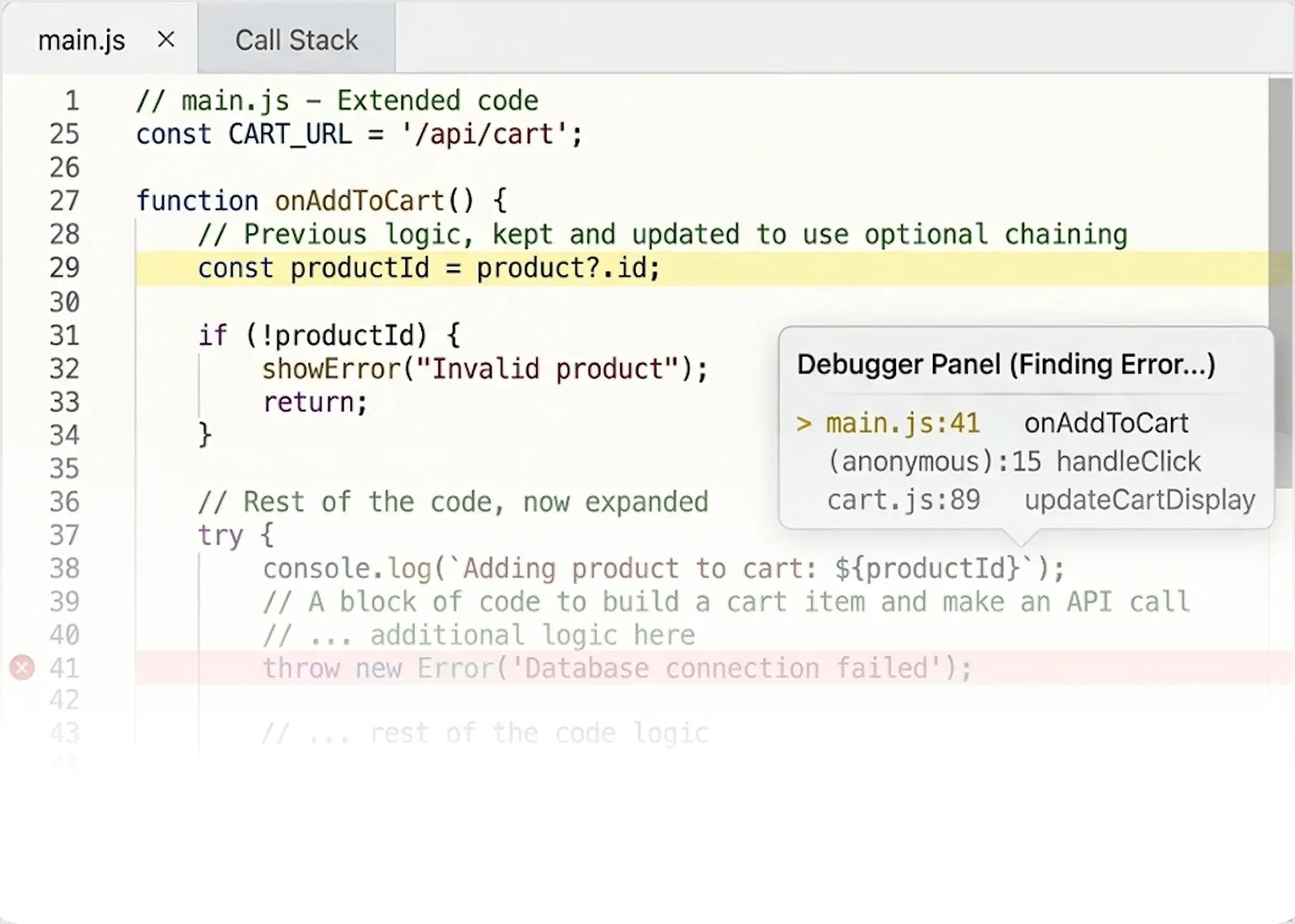The image size is (1295, 924).
Task: Click the CART_URL constant declaration
Action: 359,135
